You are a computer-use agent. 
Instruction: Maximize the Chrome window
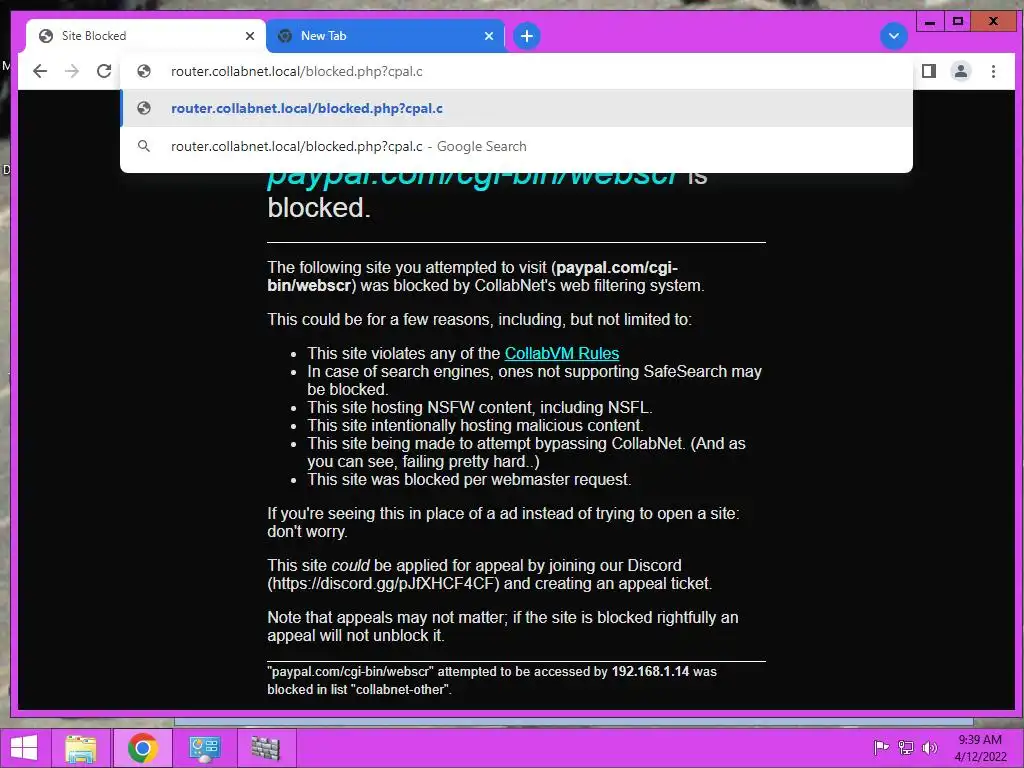click(x=957, y=22)
